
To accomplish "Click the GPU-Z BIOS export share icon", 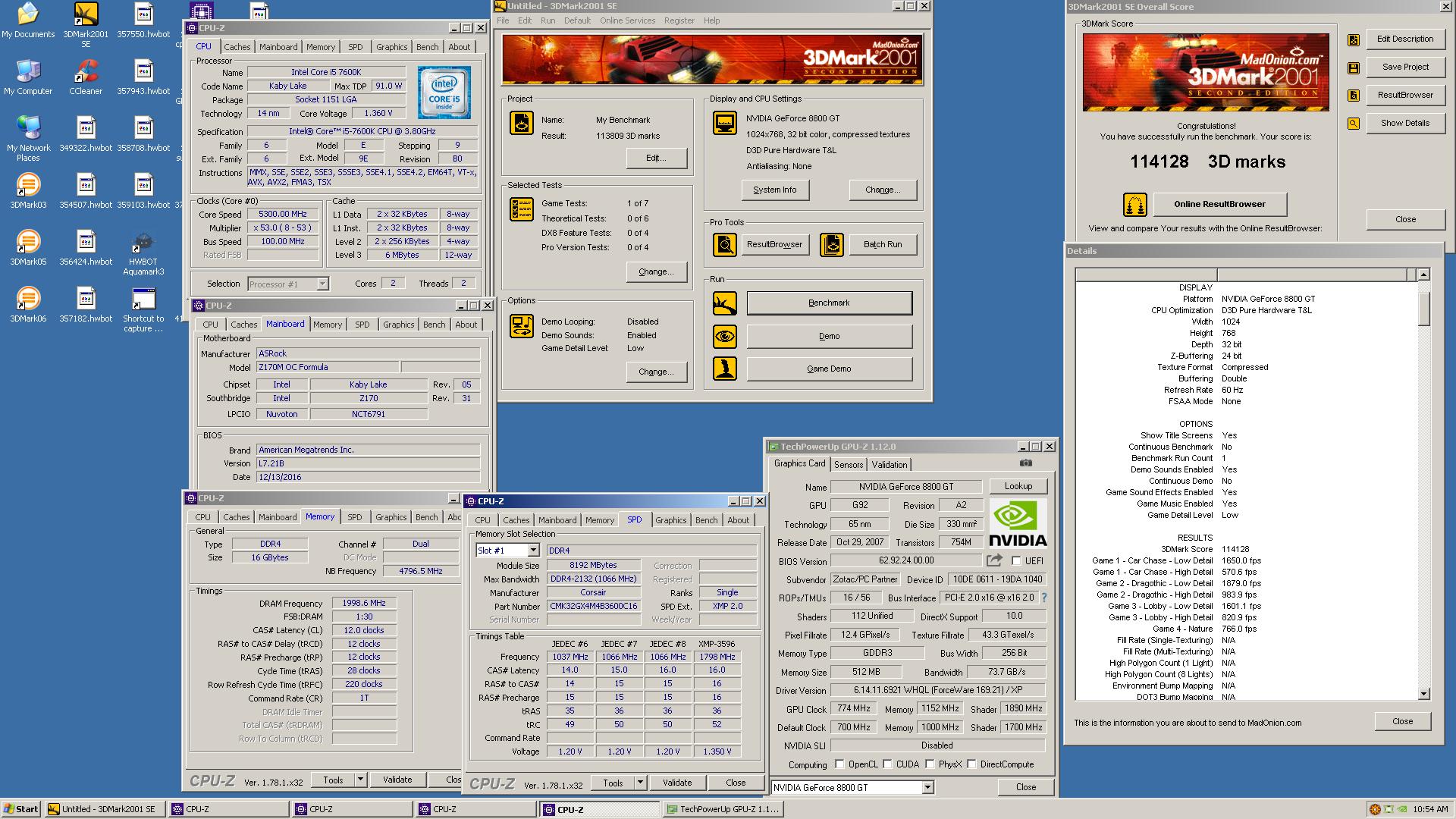I will tap(994, 560).
